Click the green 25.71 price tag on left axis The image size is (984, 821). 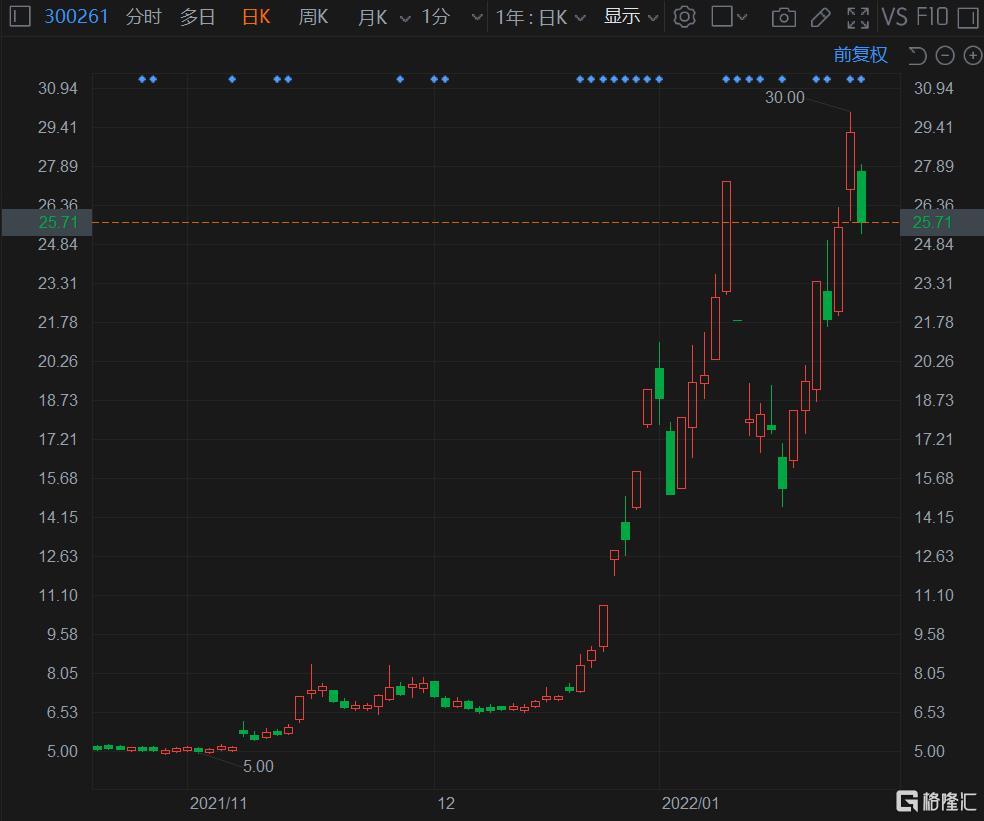(x=47, y=222)
